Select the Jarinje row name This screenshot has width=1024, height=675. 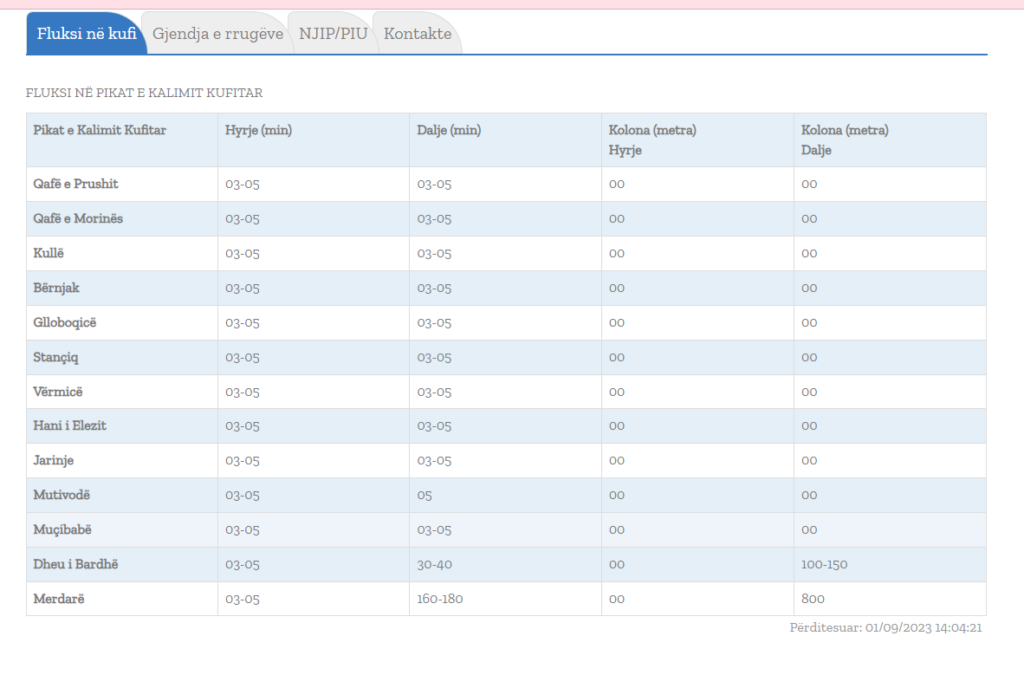(54, 460)
